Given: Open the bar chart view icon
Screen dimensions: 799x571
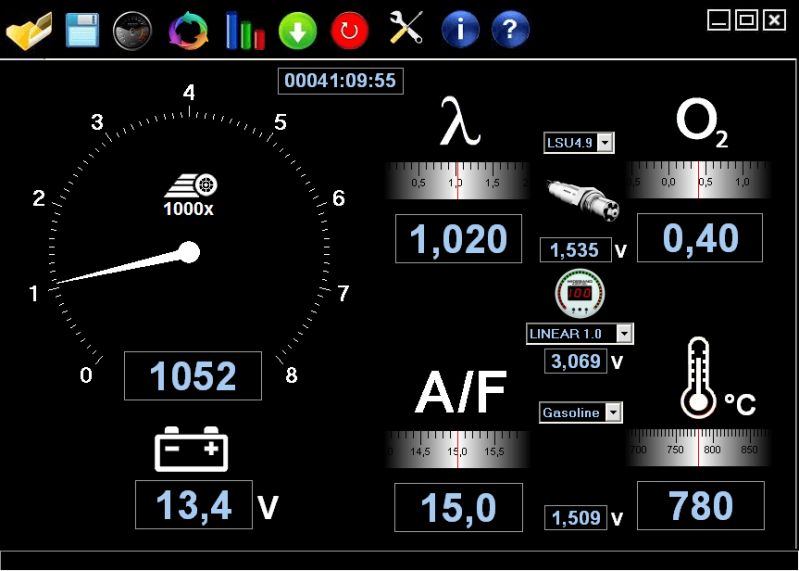Looking at the screenshot, I should (245, 31).
